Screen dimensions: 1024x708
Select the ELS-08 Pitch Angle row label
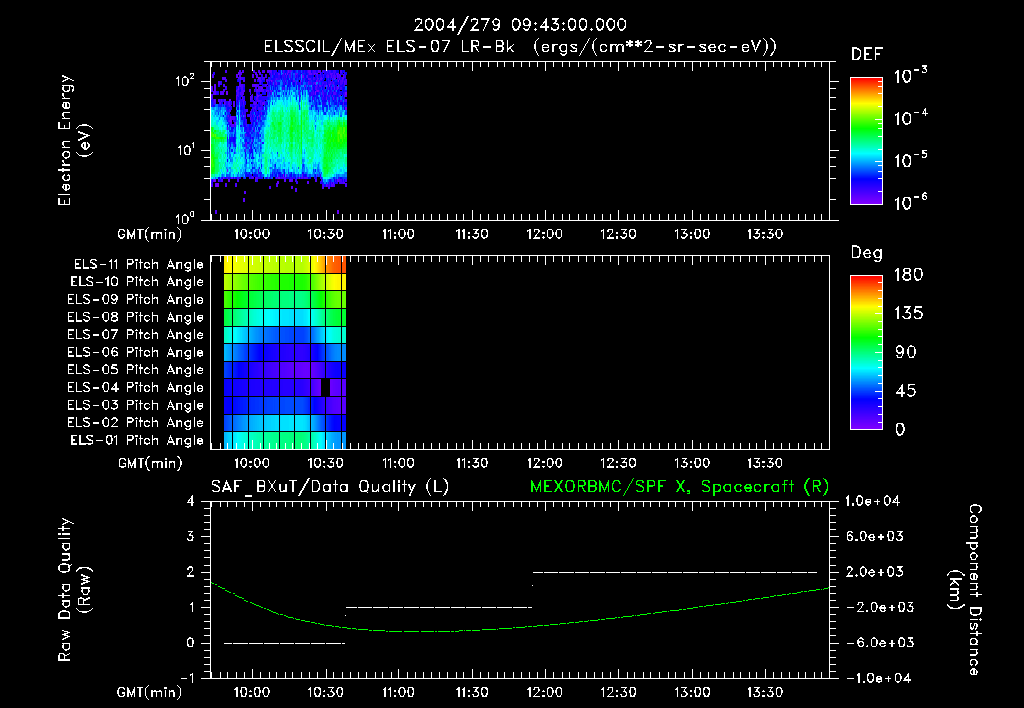(135, 317)
